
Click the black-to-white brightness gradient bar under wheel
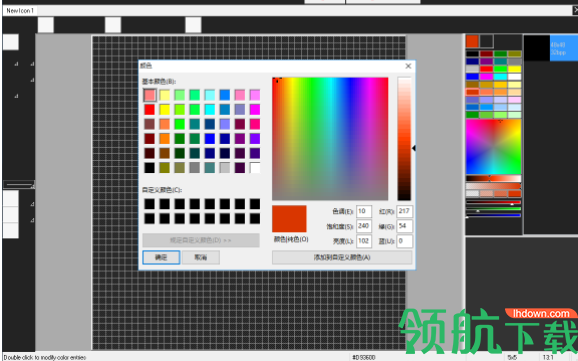(493, 178)
